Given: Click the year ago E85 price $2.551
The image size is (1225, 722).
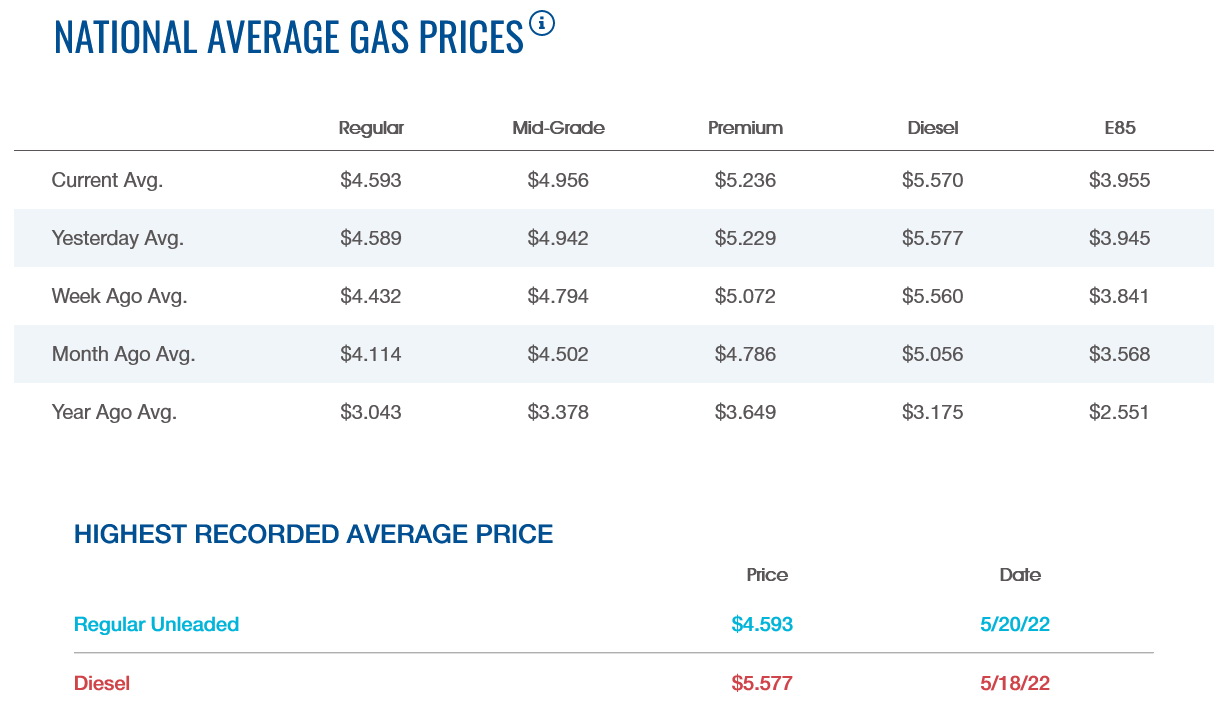Looking at the screenshot, I should [x=1120, y=413].
